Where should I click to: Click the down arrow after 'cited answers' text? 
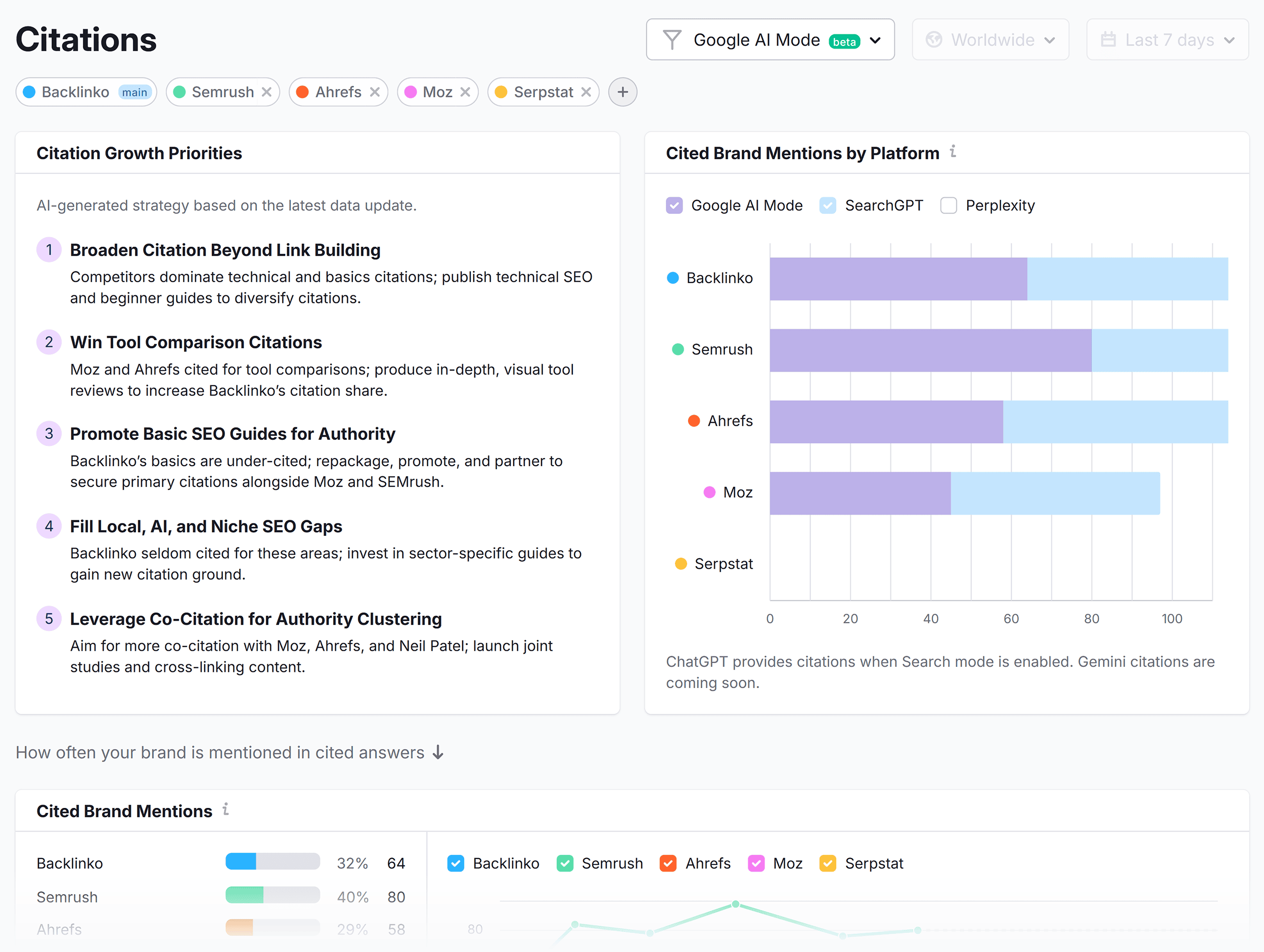click(437, 753)
